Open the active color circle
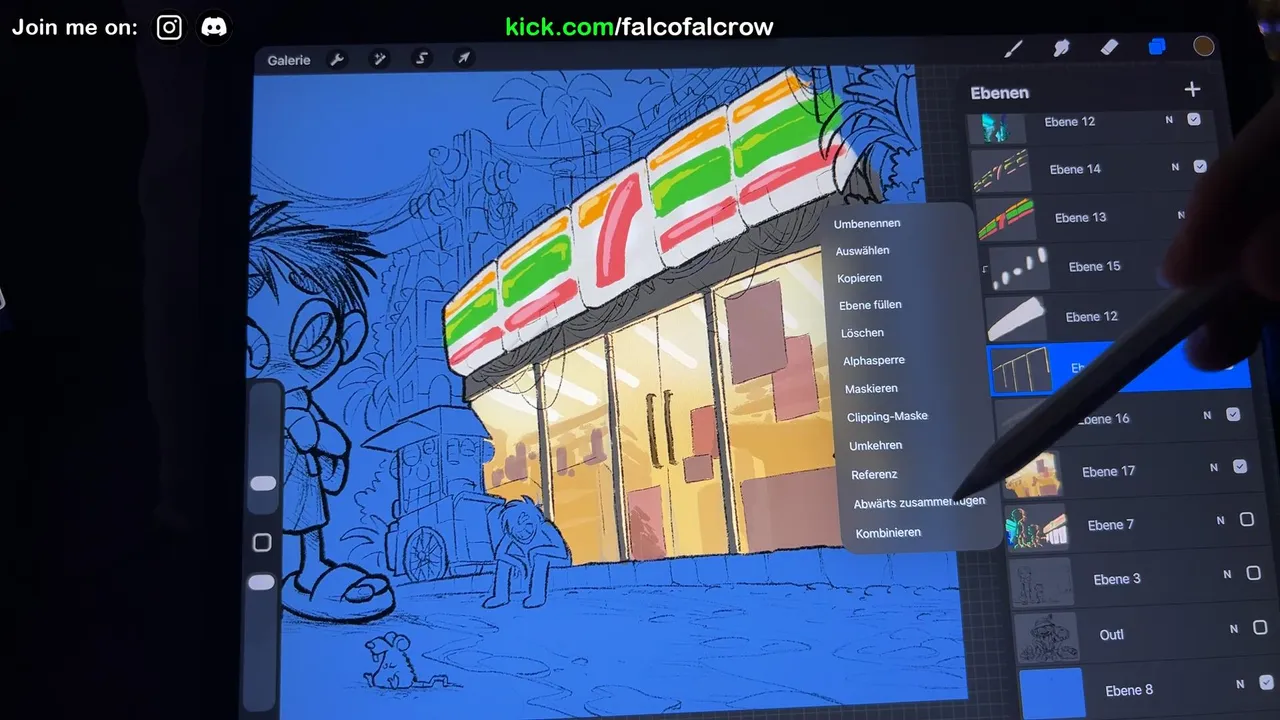Image resolution: width=1280 pixels, height=720 pixels. 1203,46
